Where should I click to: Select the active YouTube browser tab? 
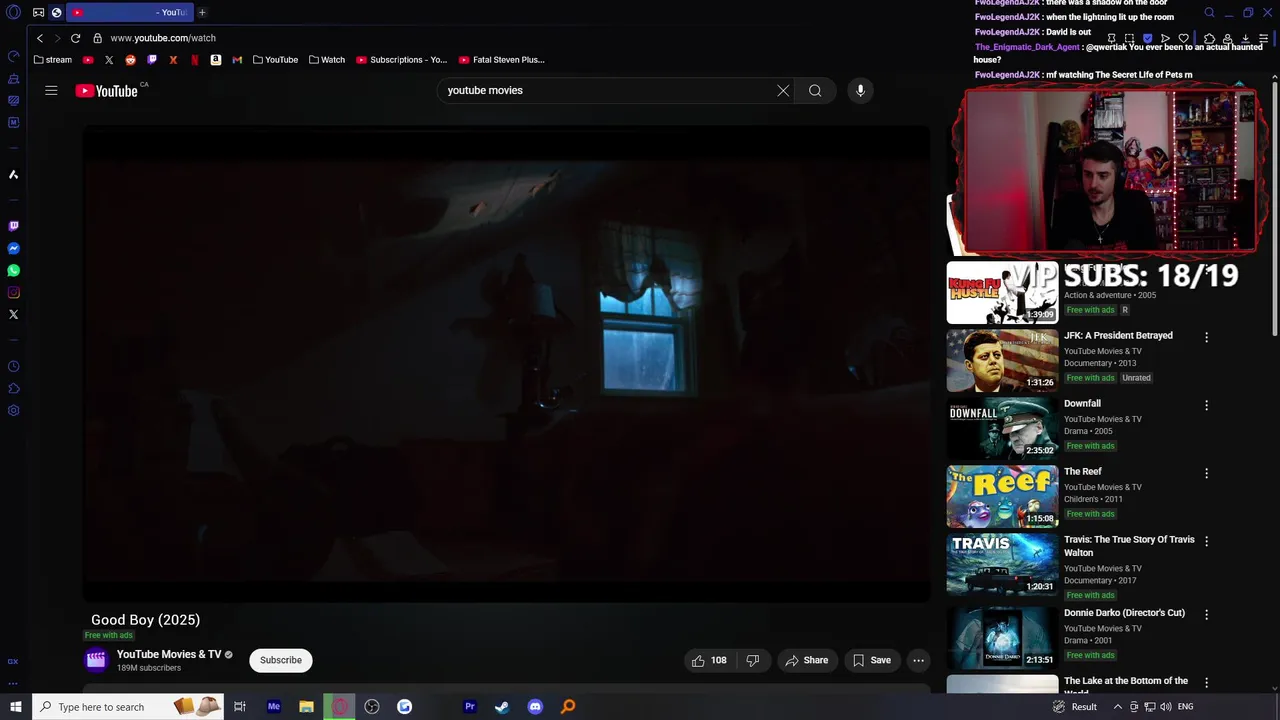(x=129, y=12)
